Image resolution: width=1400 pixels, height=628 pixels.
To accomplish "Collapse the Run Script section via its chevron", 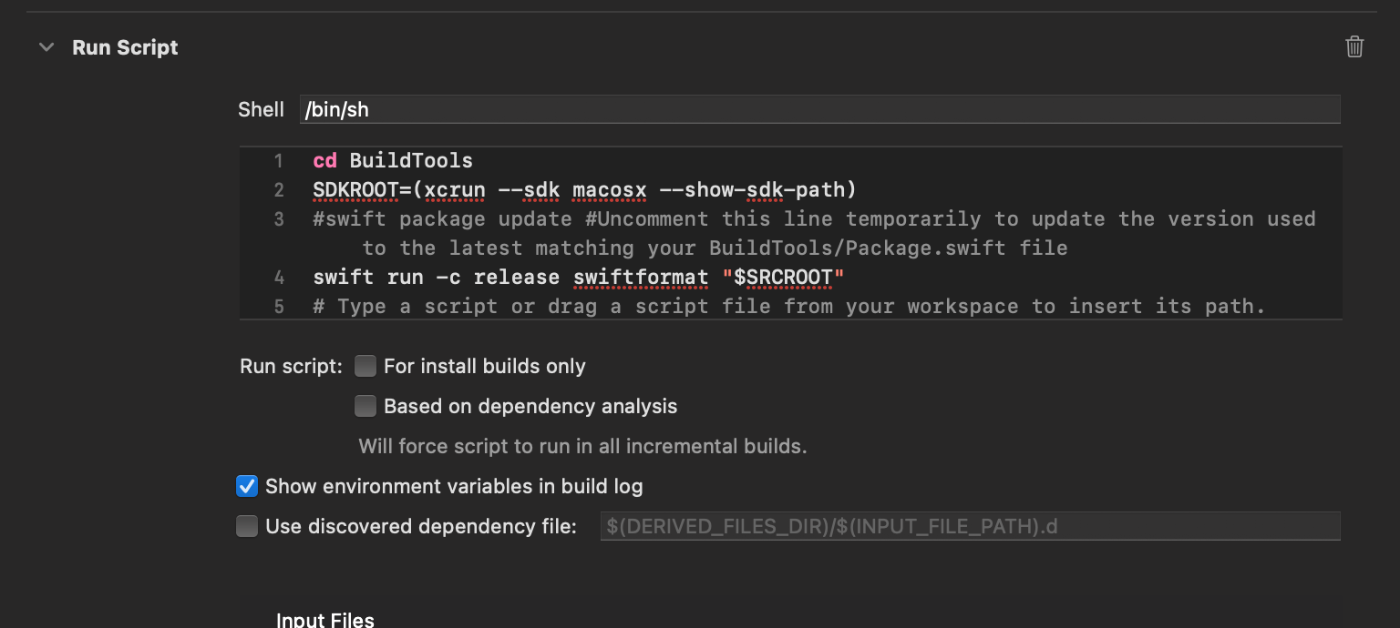I will point(44,46).
